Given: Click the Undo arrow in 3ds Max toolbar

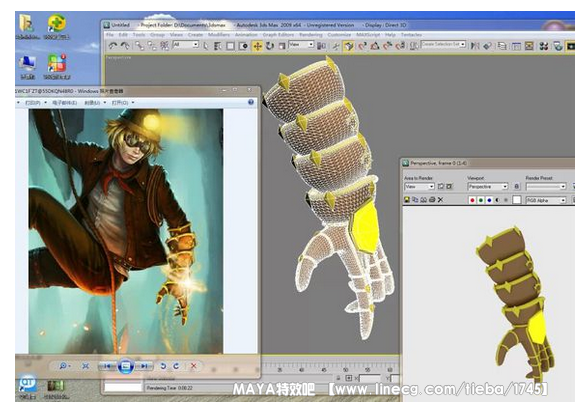Looking at the screenshot, I should (x=113, y=46).
